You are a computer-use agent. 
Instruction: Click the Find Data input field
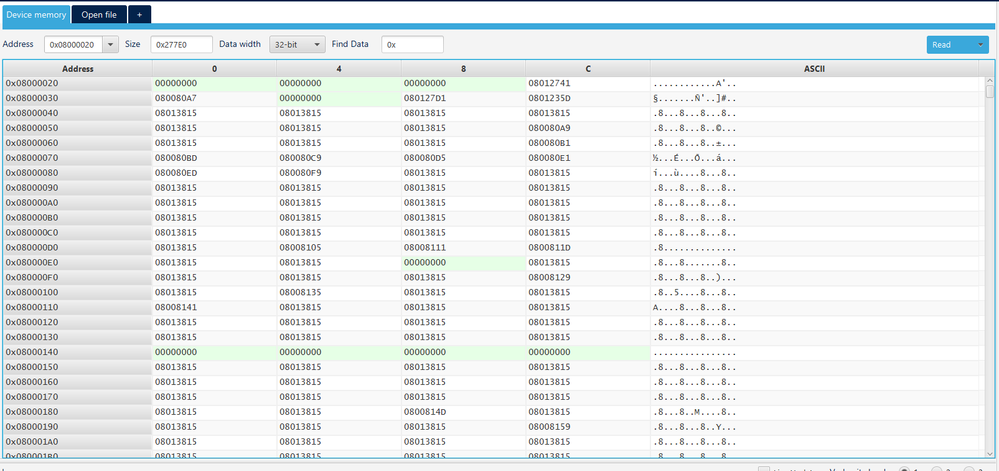[412, 45]
